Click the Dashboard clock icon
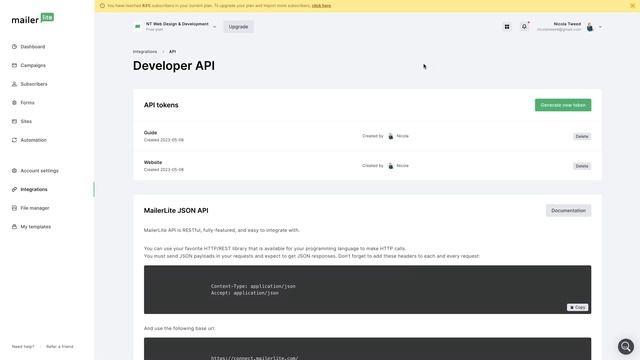Screen dimensions: 640x360 coord(14,47)
